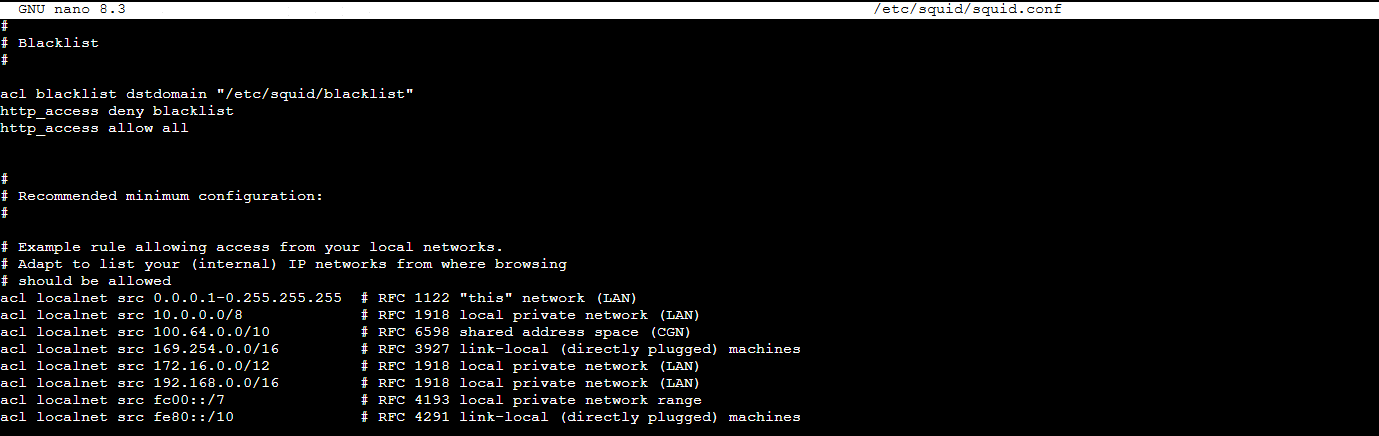Place cursor on the 192.168.0.0/16 address
Viewport: 1379px width, 436px height.
[216, 383]
